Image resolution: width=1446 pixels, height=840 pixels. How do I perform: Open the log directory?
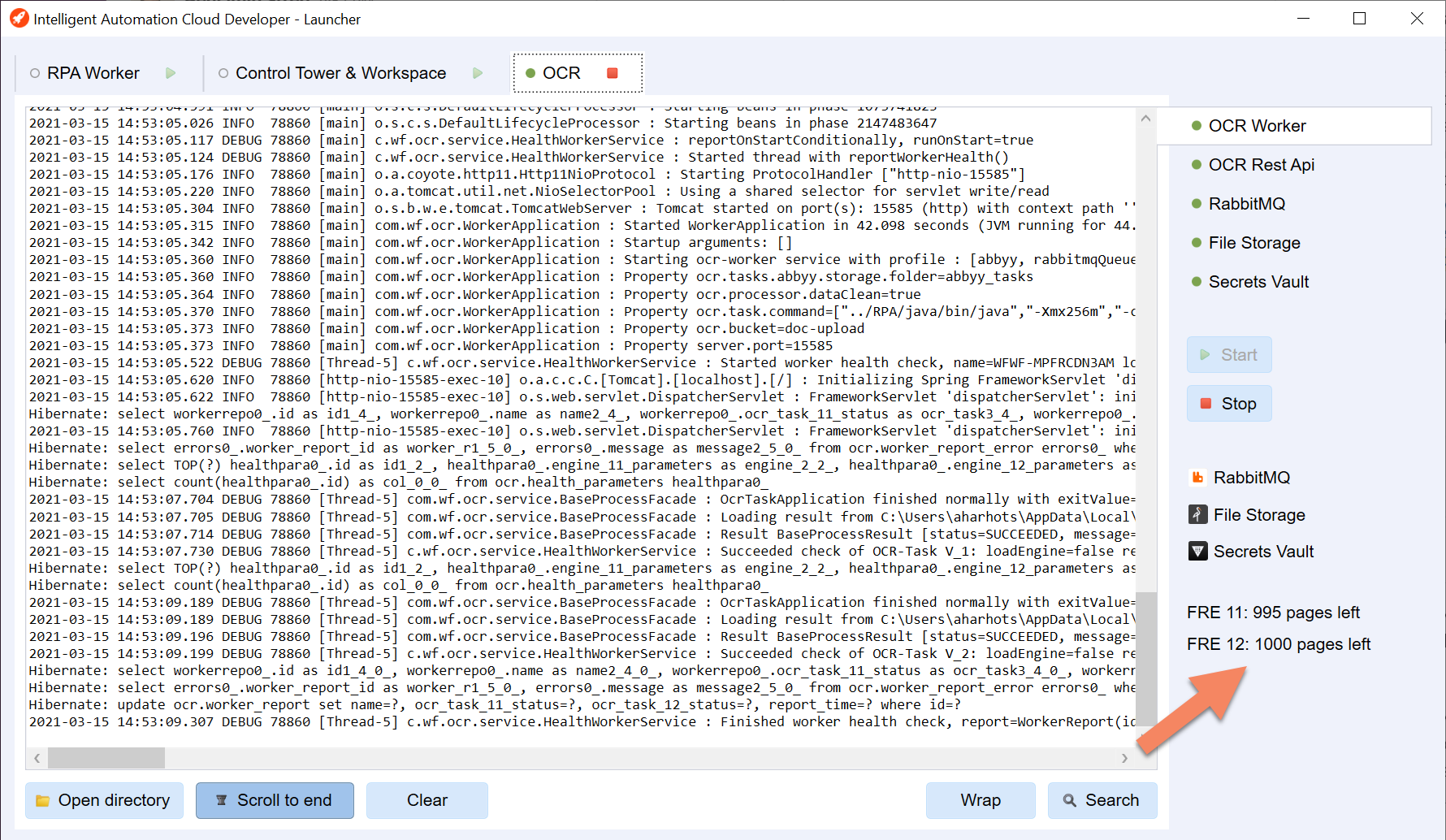click(104, 800)
